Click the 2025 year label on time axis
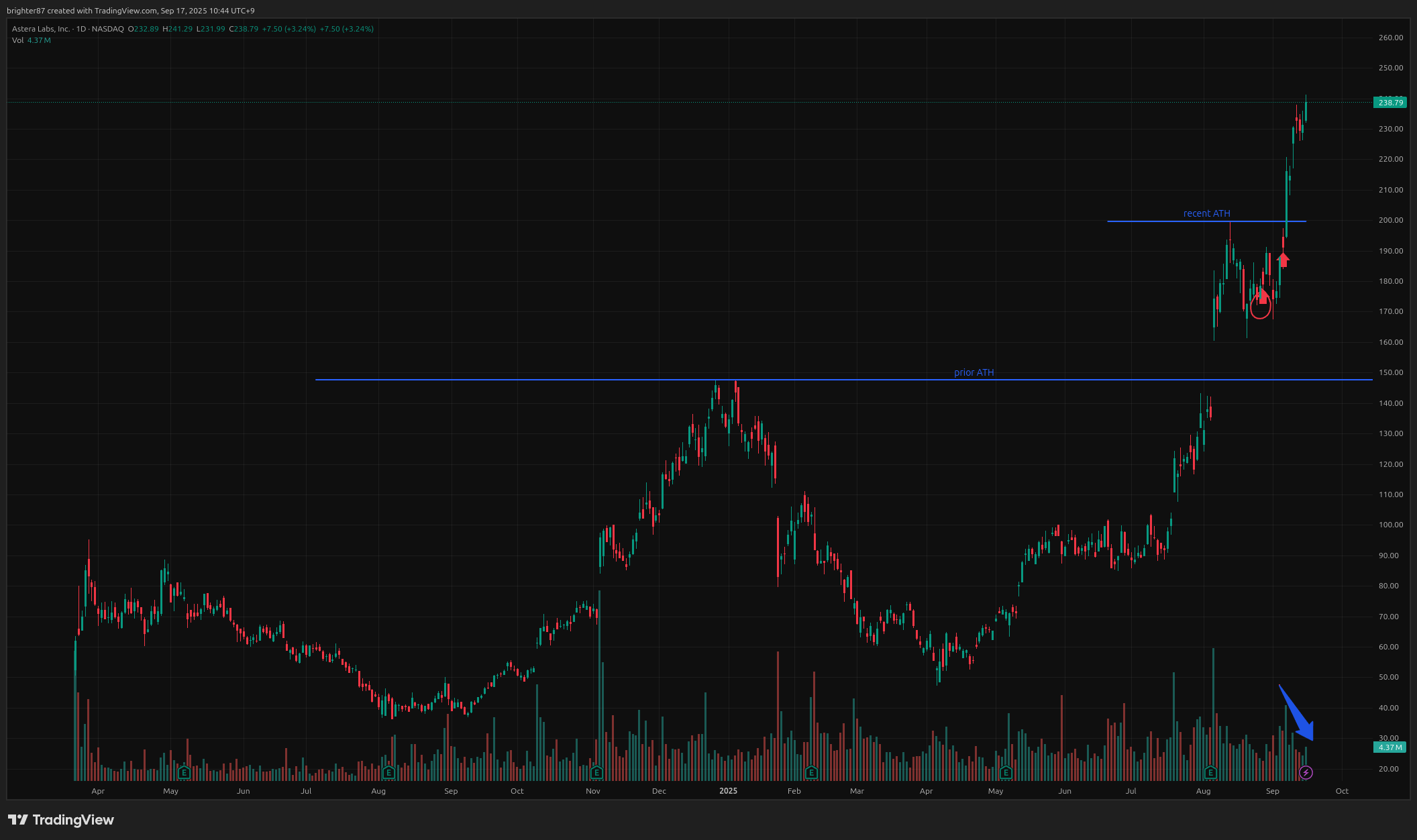This screenshot has width=1417, height=840. coord(728,791)
